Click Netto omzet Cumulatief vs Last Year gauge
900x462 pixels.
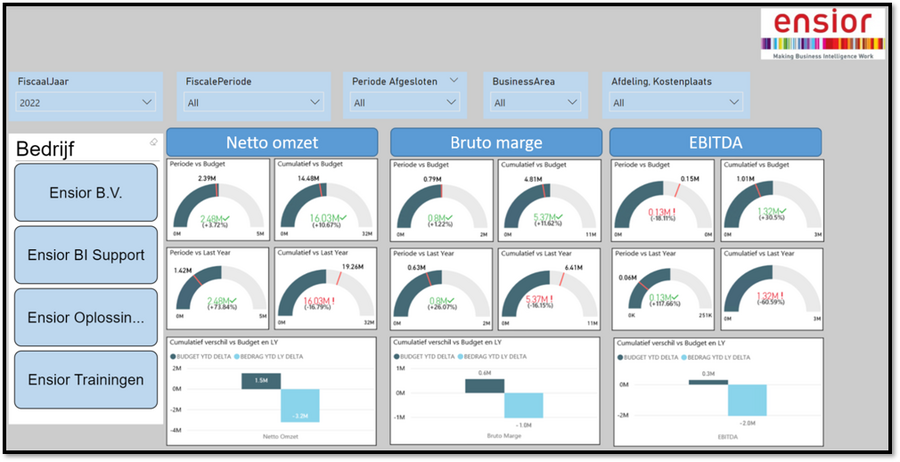pyautogui.click(x=325, y=288)
